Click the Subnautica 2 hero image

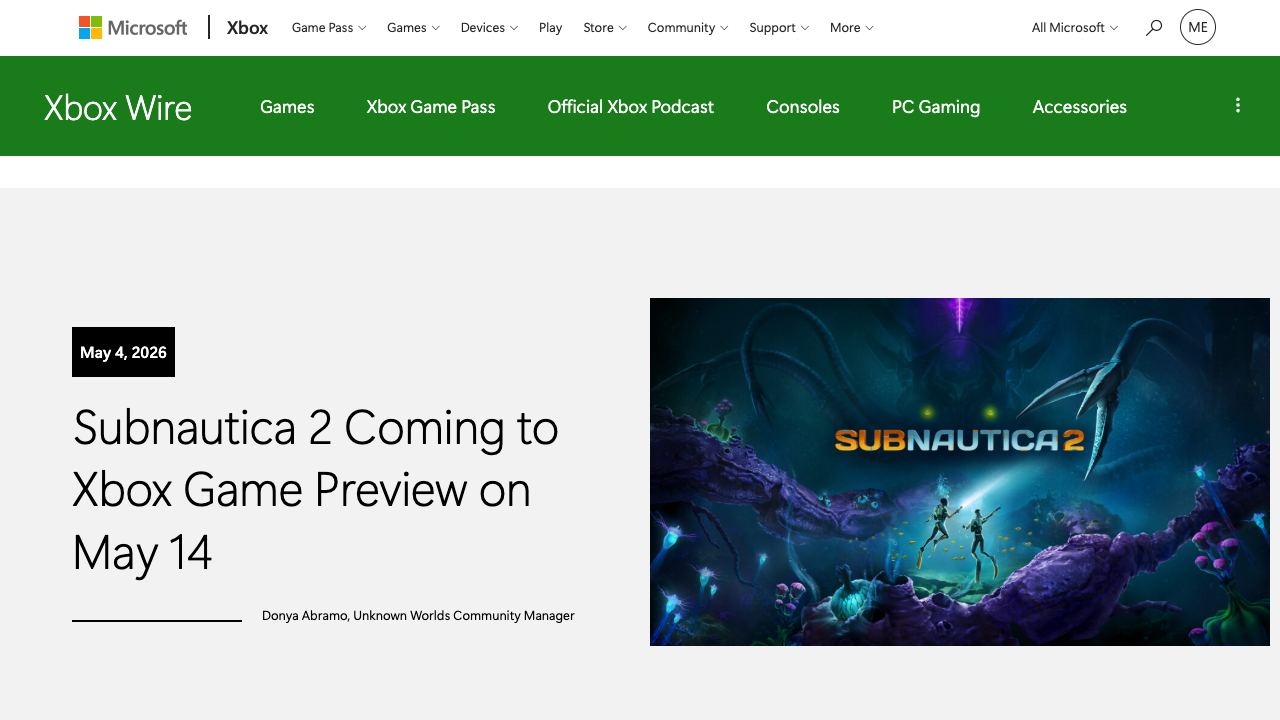960,472
